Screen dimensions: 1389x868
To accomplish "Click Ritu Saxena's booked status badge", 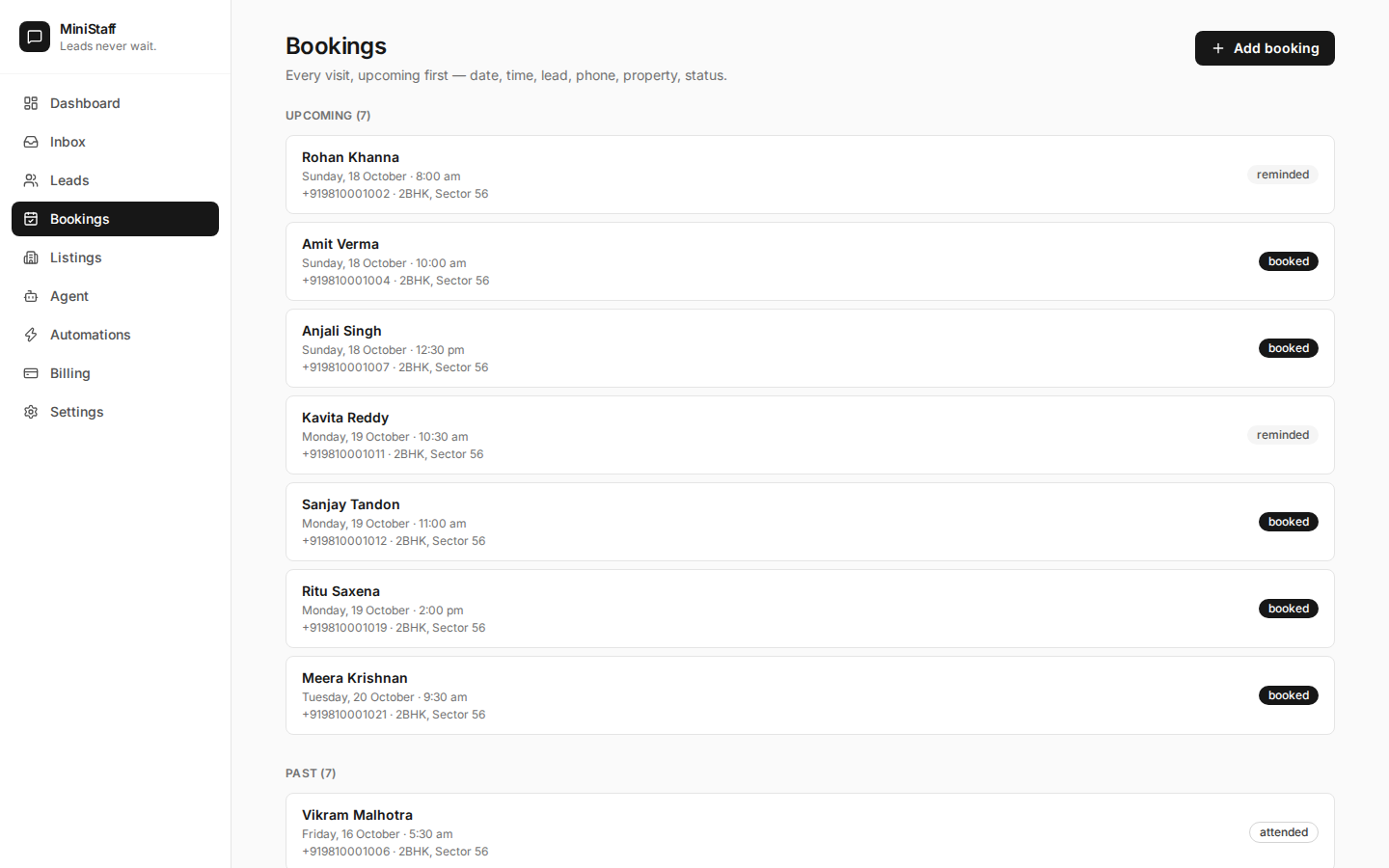I will tap(1289, 609).
